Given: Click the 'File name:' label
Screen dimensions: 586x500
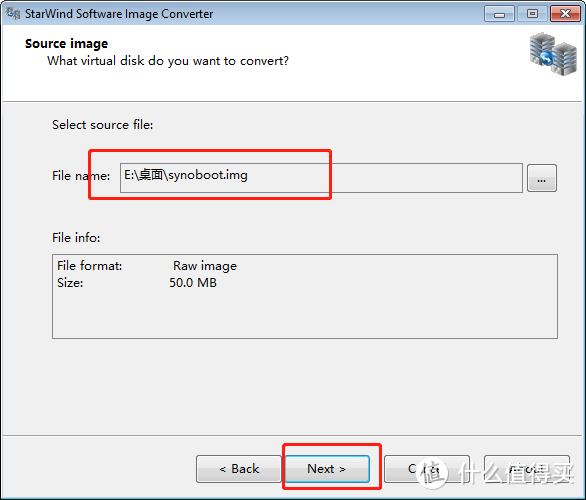Looking at the screenshot, I should pos(81,176).
